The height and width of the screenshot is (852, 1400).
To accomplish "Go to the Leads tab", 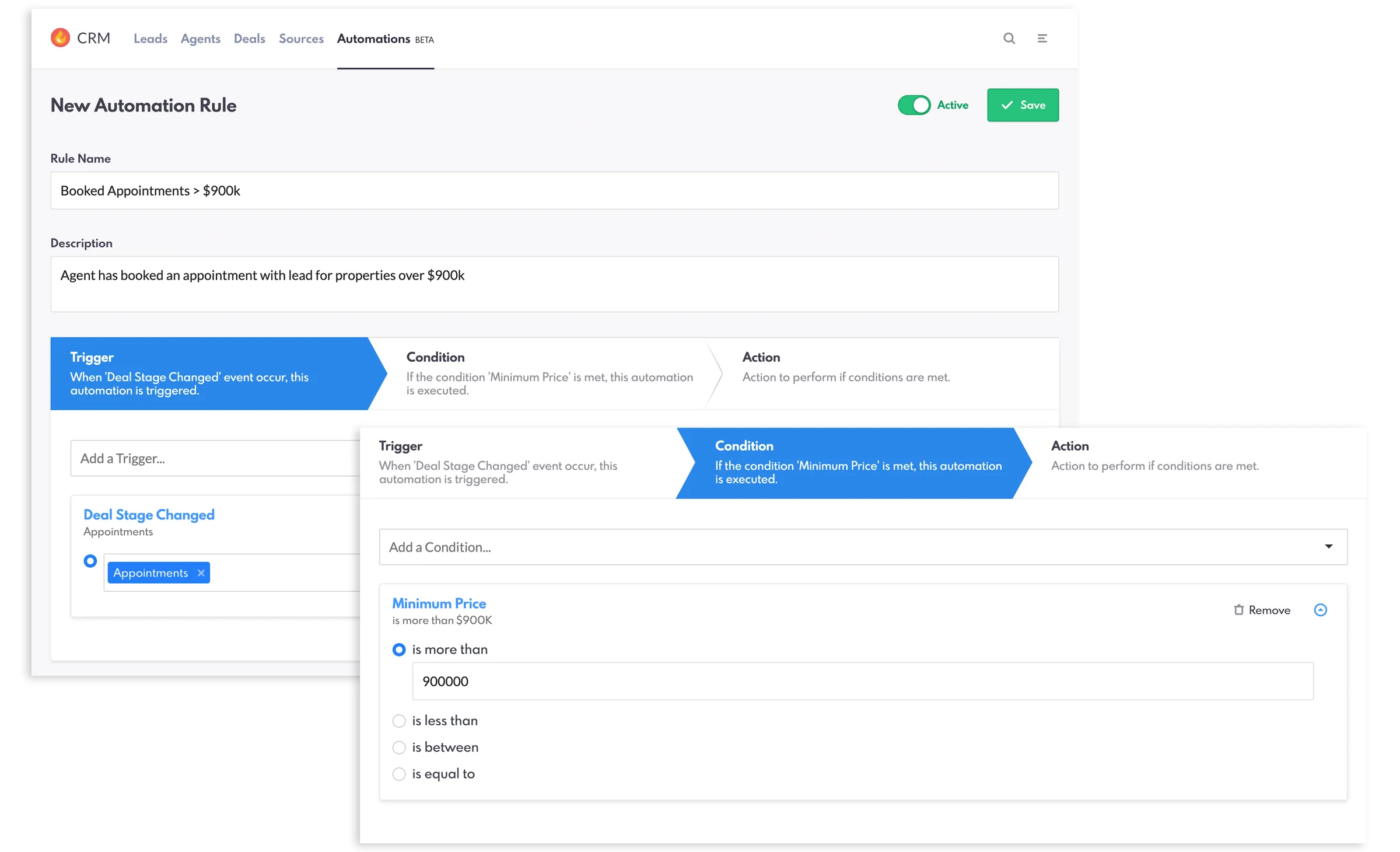I will click(150, 39).
